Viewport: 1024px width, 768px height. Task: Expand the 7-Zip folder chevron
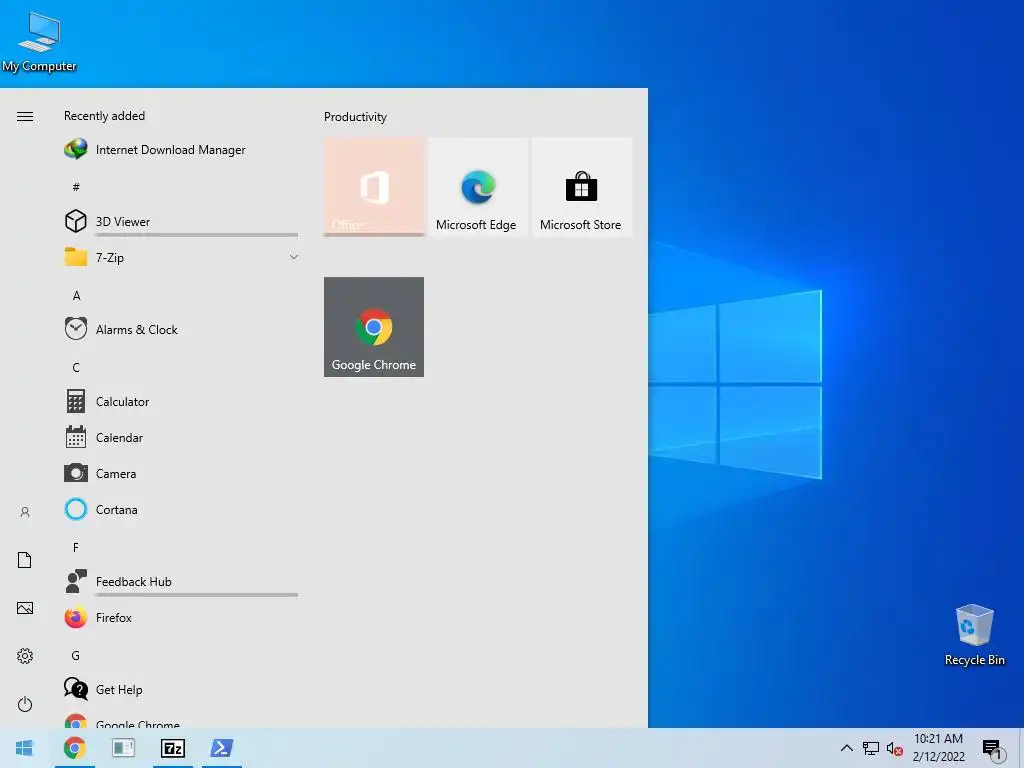pos(293,257)
